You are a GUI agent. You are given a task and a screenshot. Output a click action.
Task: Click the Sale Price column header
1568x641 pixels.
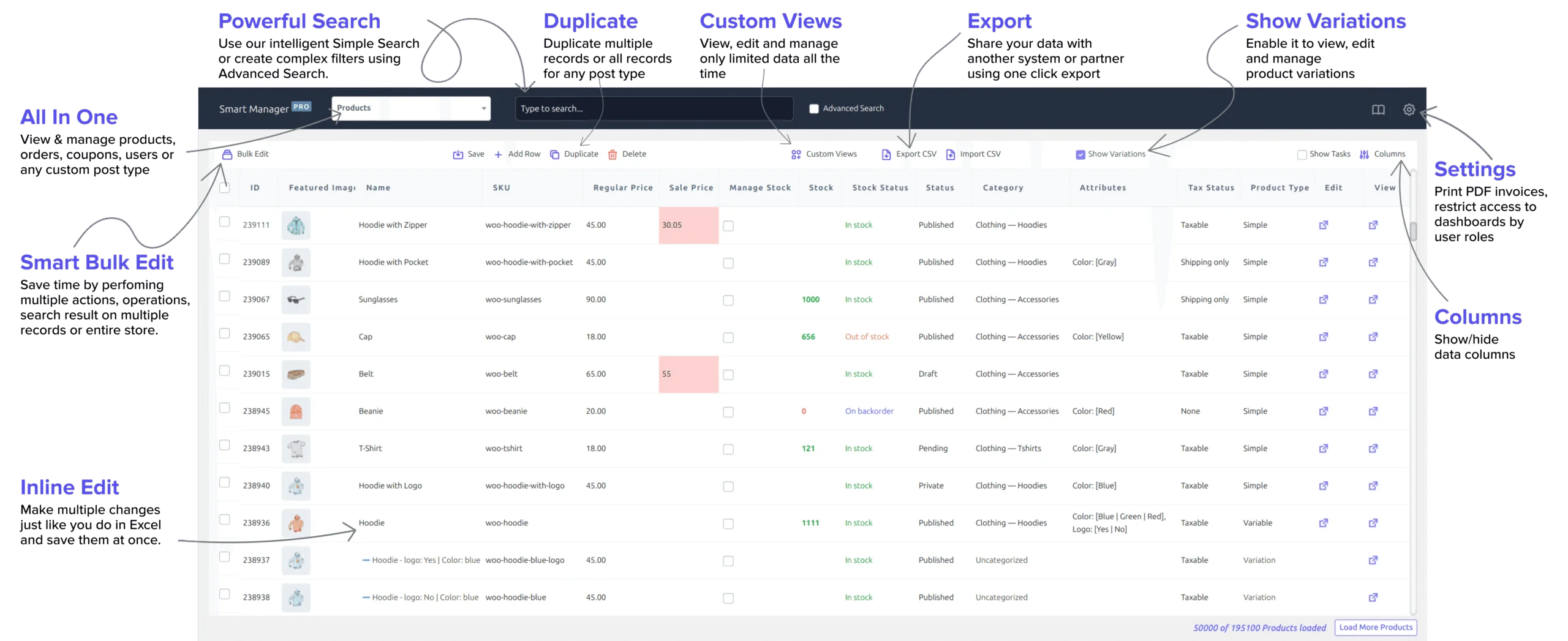point(691,188)
